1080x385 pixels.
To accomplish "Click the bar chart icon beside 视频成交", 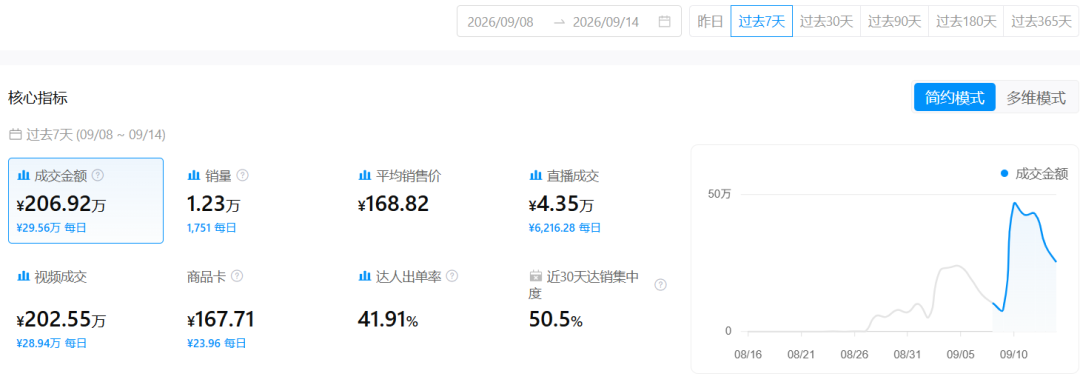I will tap(22, 276).
